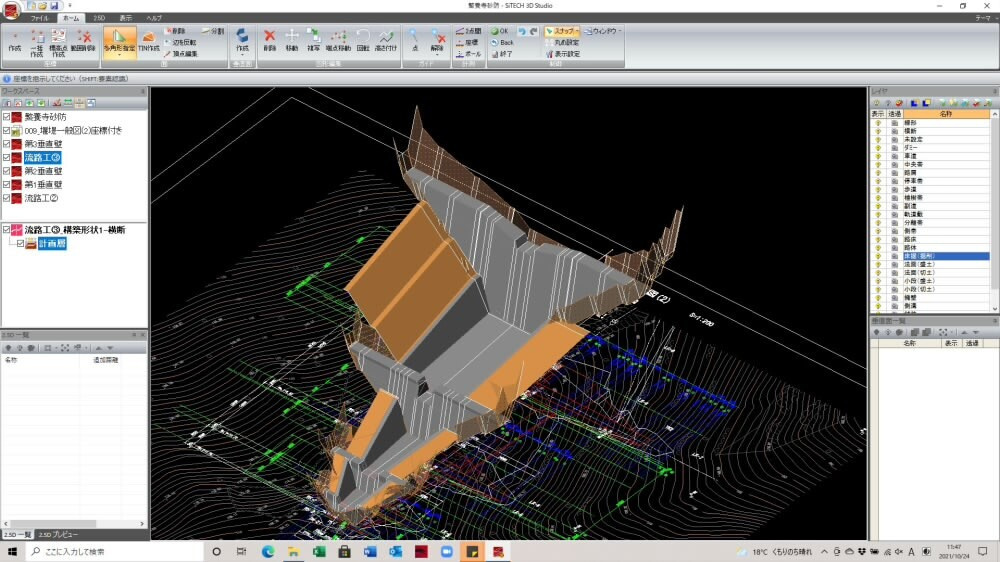Click the 頂点編集 button
1000x562 pixels.
[180, 53]
